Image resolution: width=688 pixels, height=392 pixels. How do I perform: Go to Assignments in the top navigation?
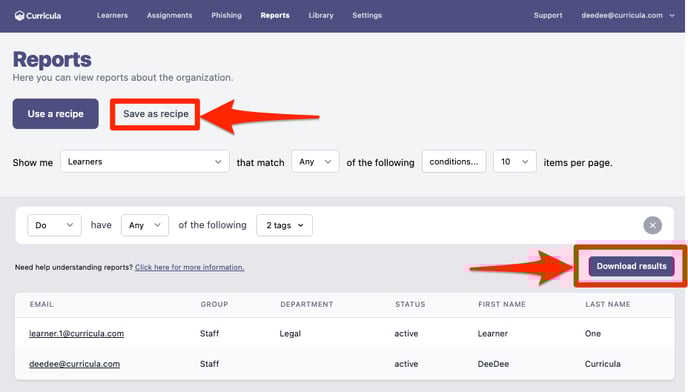pos(169,15)
